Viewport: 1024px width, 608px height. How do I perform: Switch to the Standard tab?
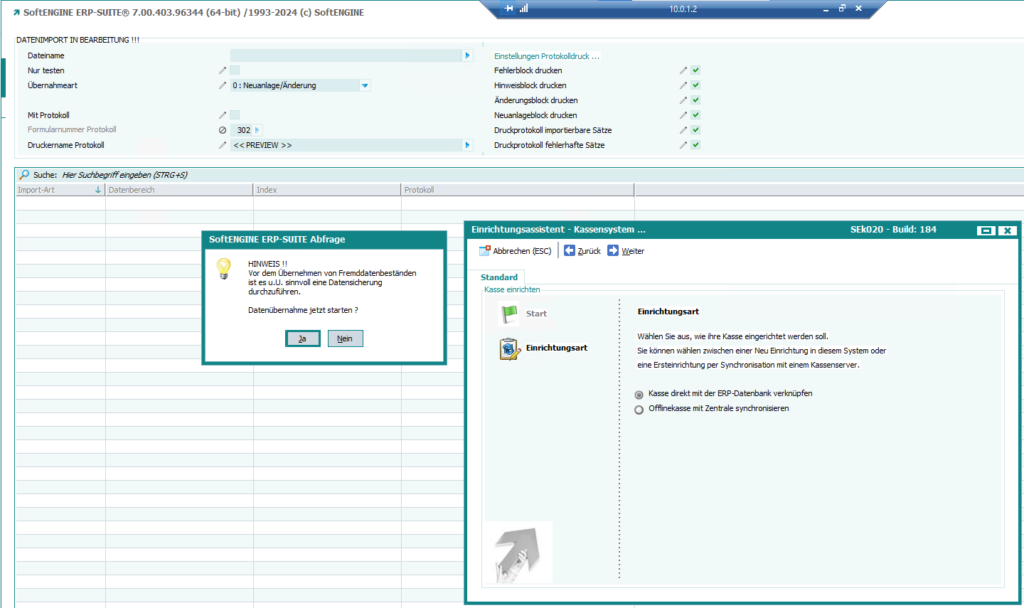click(498, 277)
